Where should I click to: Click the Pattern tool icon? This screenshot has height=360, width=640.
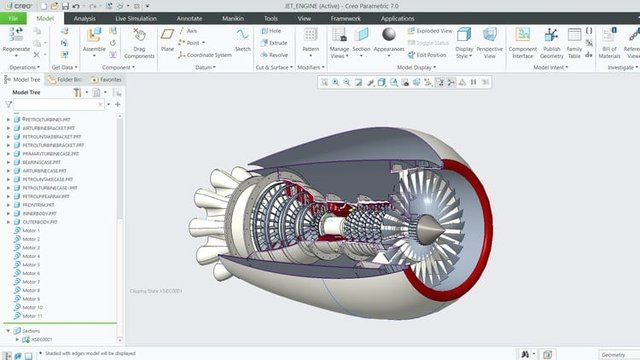point(310,35)
